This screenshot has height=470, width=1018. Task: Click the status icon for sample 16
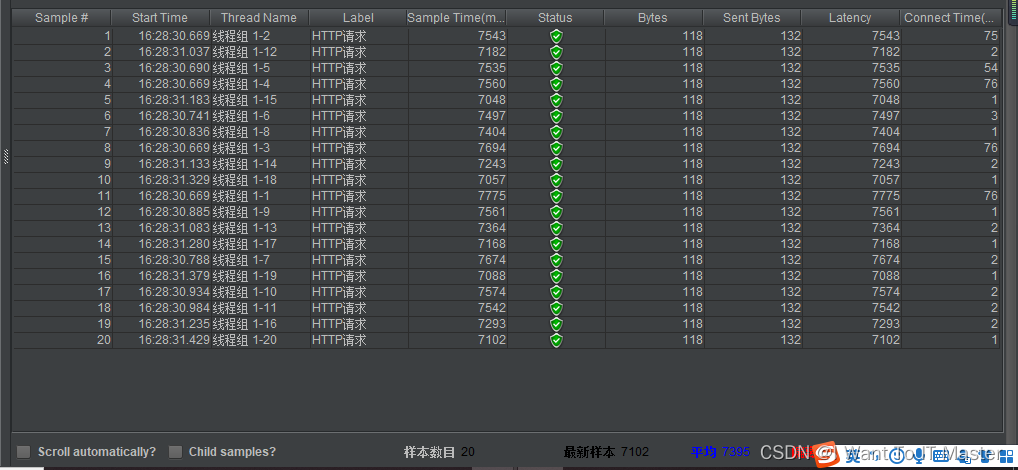click(x=556, y=275)
